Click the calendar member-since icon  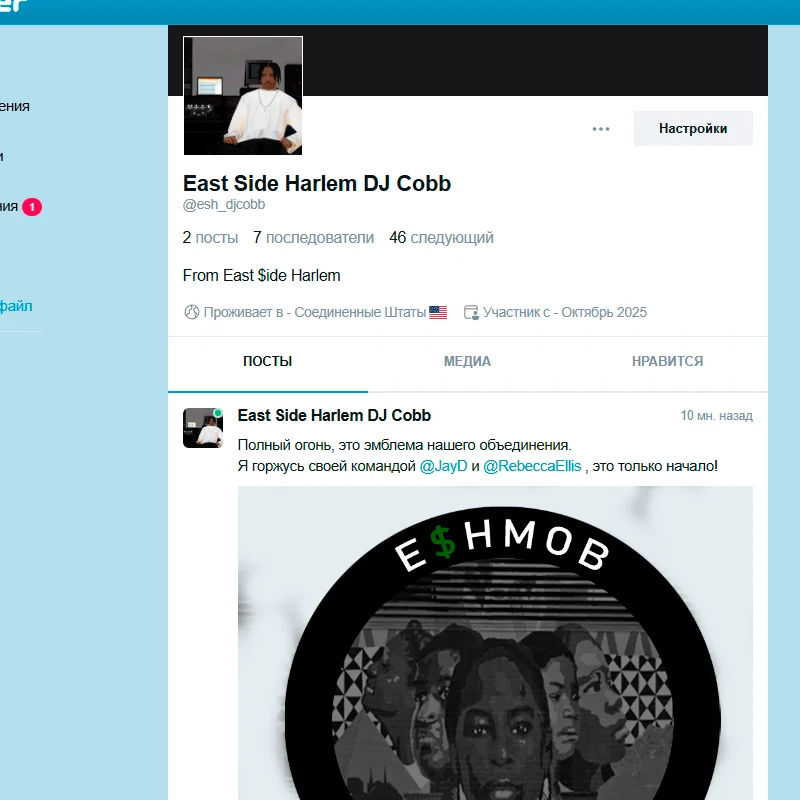coord(471,312)
